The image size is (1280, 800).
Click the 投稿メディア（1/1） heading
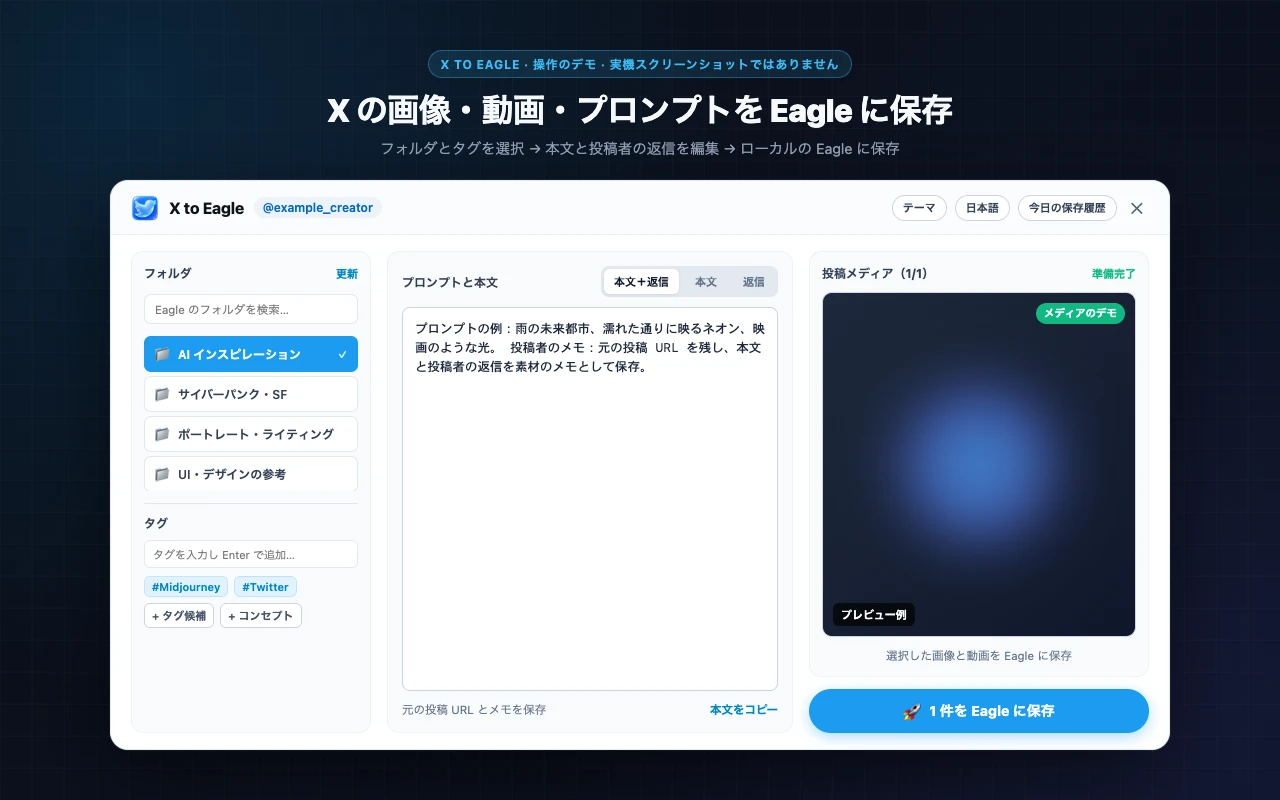click(875, 274)
